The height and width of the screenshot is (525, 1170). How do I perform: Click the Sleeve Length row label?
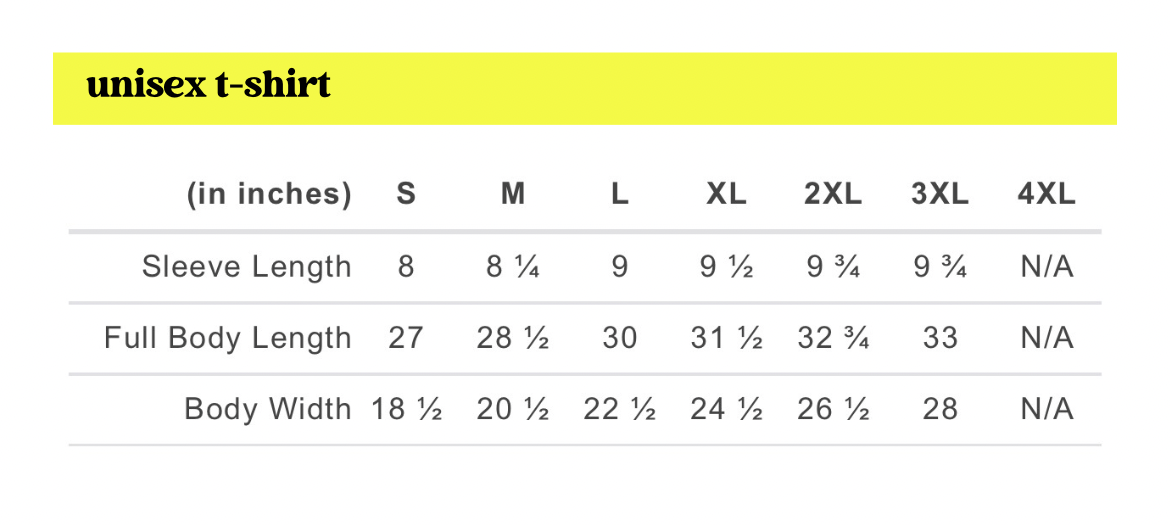[x=247, y=267]
